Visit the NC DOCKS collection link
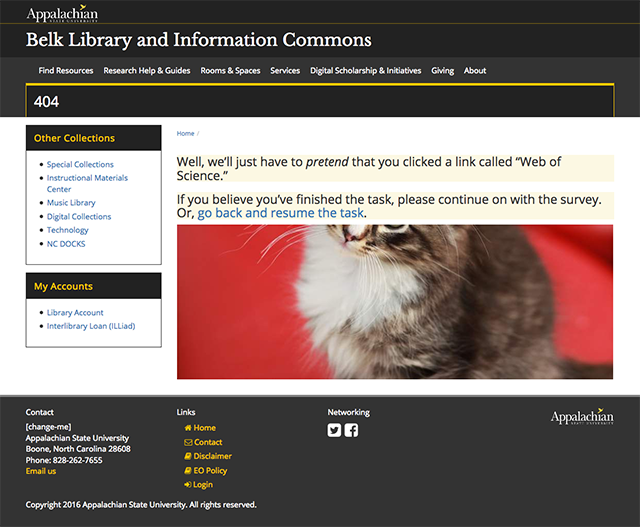The width and height of the screenshot is (640, 527). (x=67, y=243)
